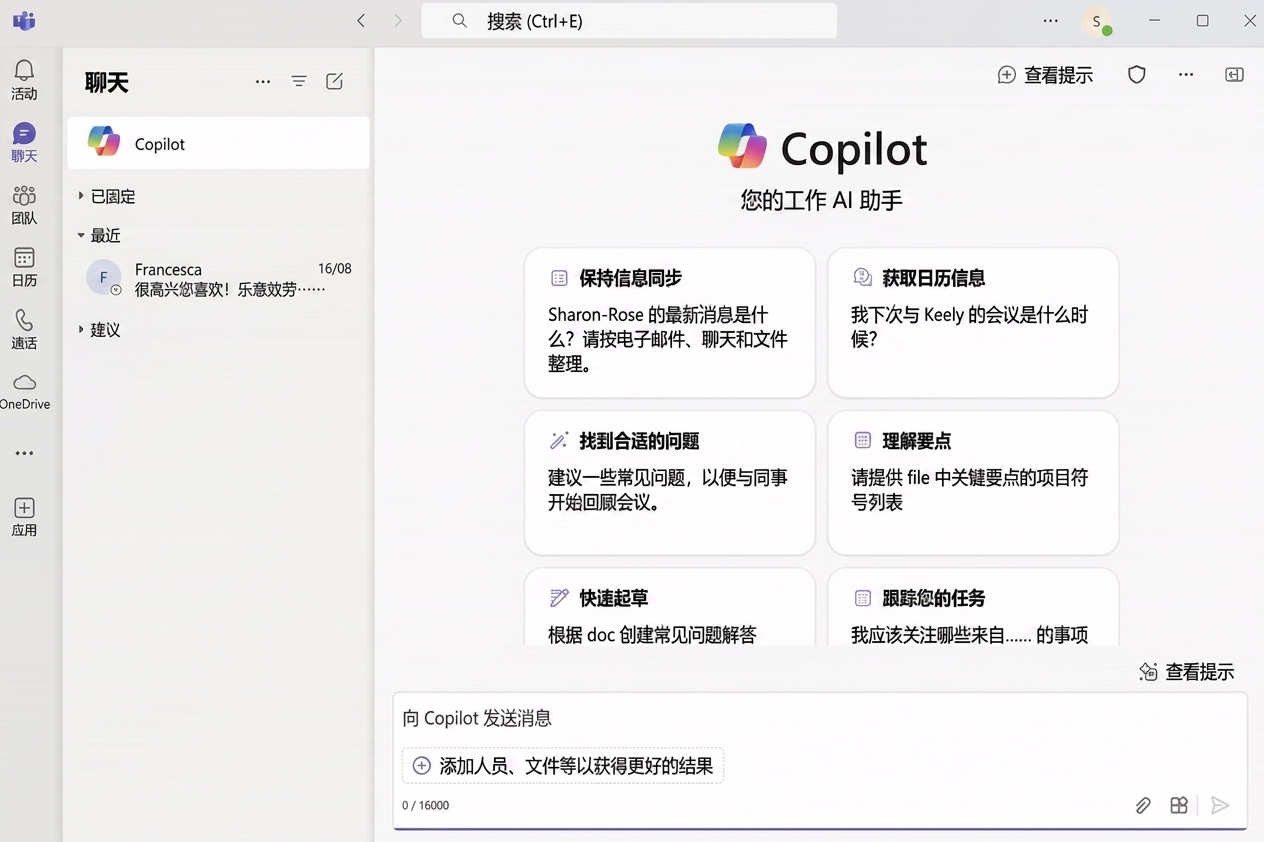The height and width of the screenshot is (842, 1264).
Task: Open the plugins grid icon in message box
Action: pyautogui.click(x=1179, y=805)
